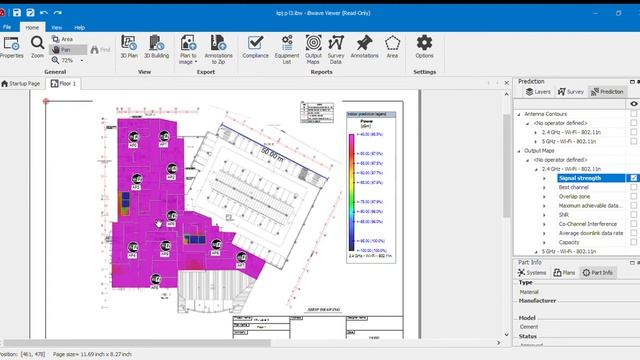The width and height of the screenshot is (640, 360).
Task: Open the zoom percentage dropdown arrow
Action: coord(82,60)
